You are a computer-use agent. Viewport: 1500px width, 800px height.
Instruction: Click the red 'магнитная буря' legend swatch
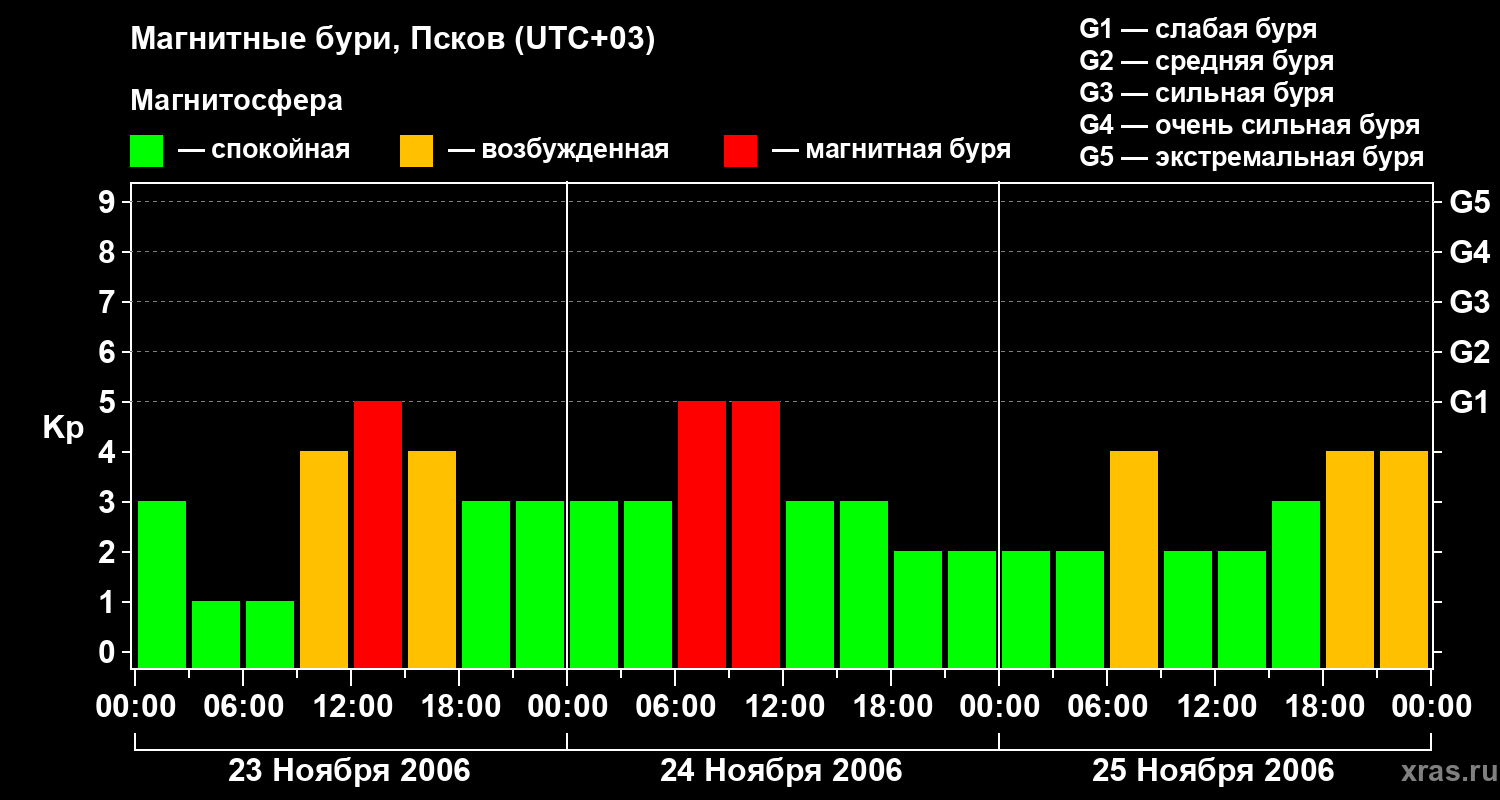coord(740,151)
